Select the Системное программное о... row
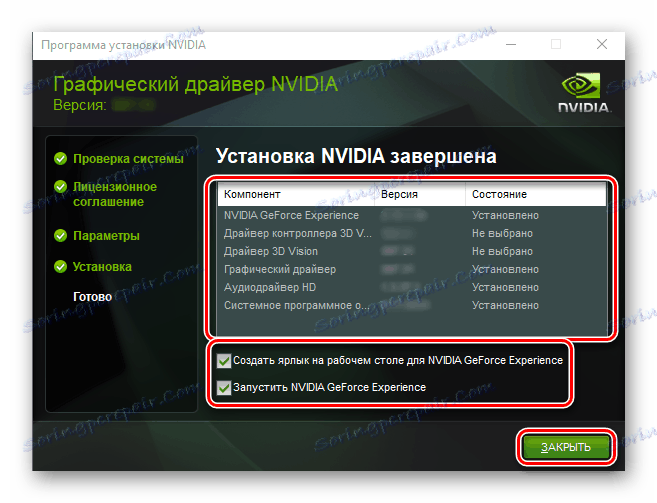 coord(412,306)
